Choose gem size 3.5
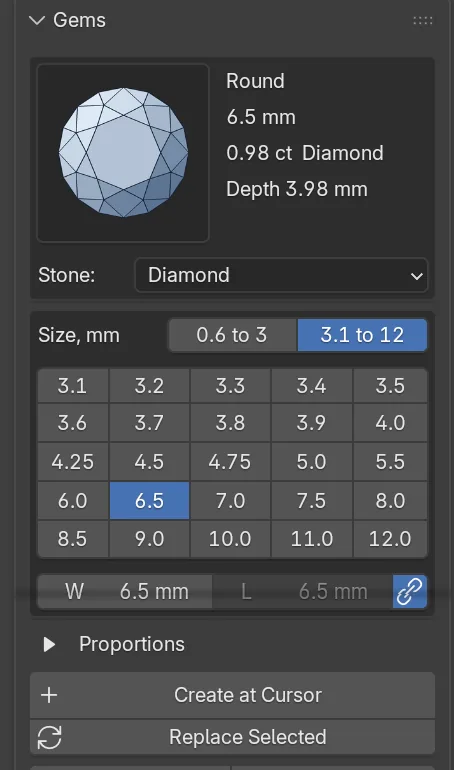Viewport: 454px width, 770px height. [390, 386]
